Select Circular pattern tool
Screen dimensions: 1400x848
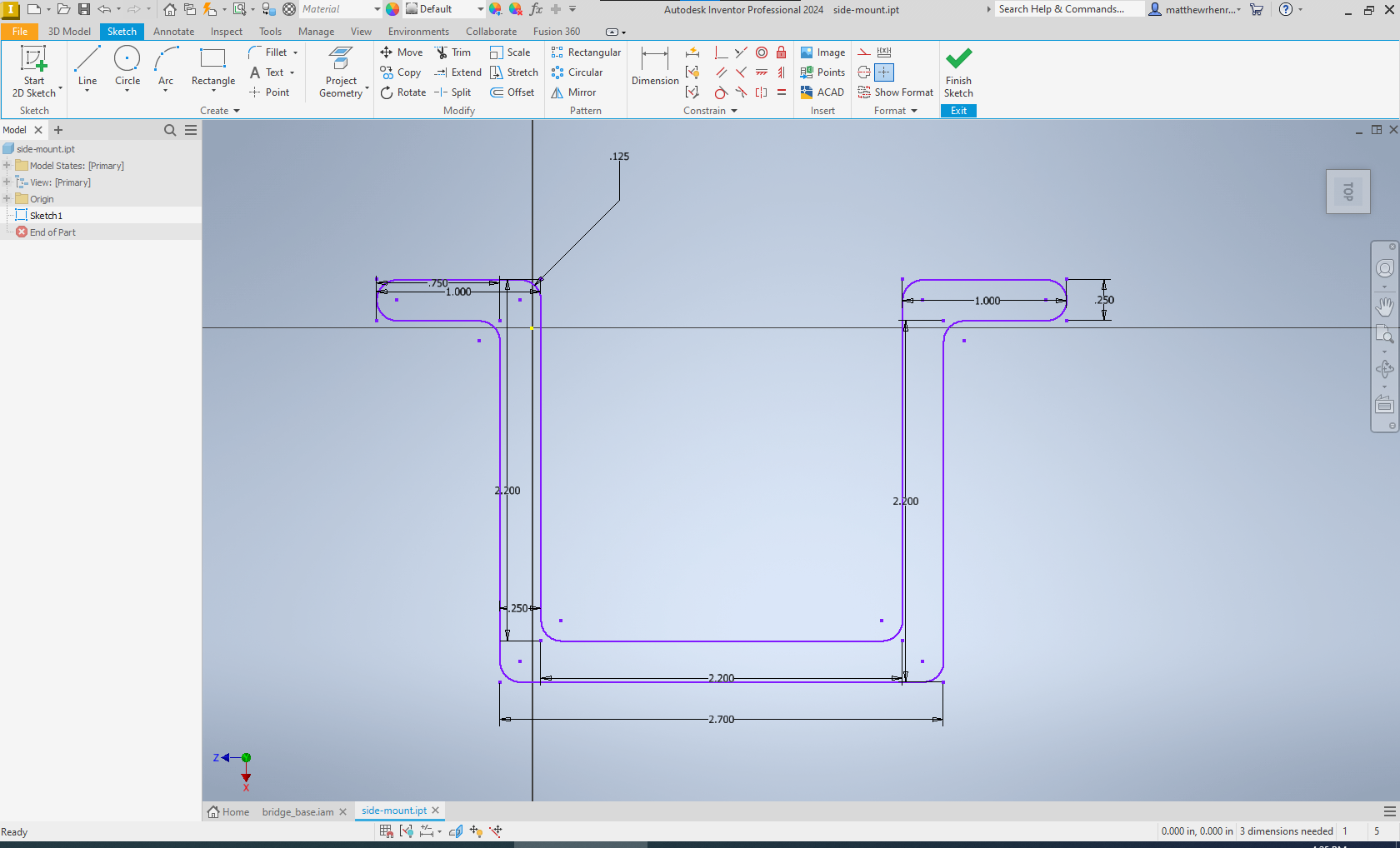tap(577, 72)
